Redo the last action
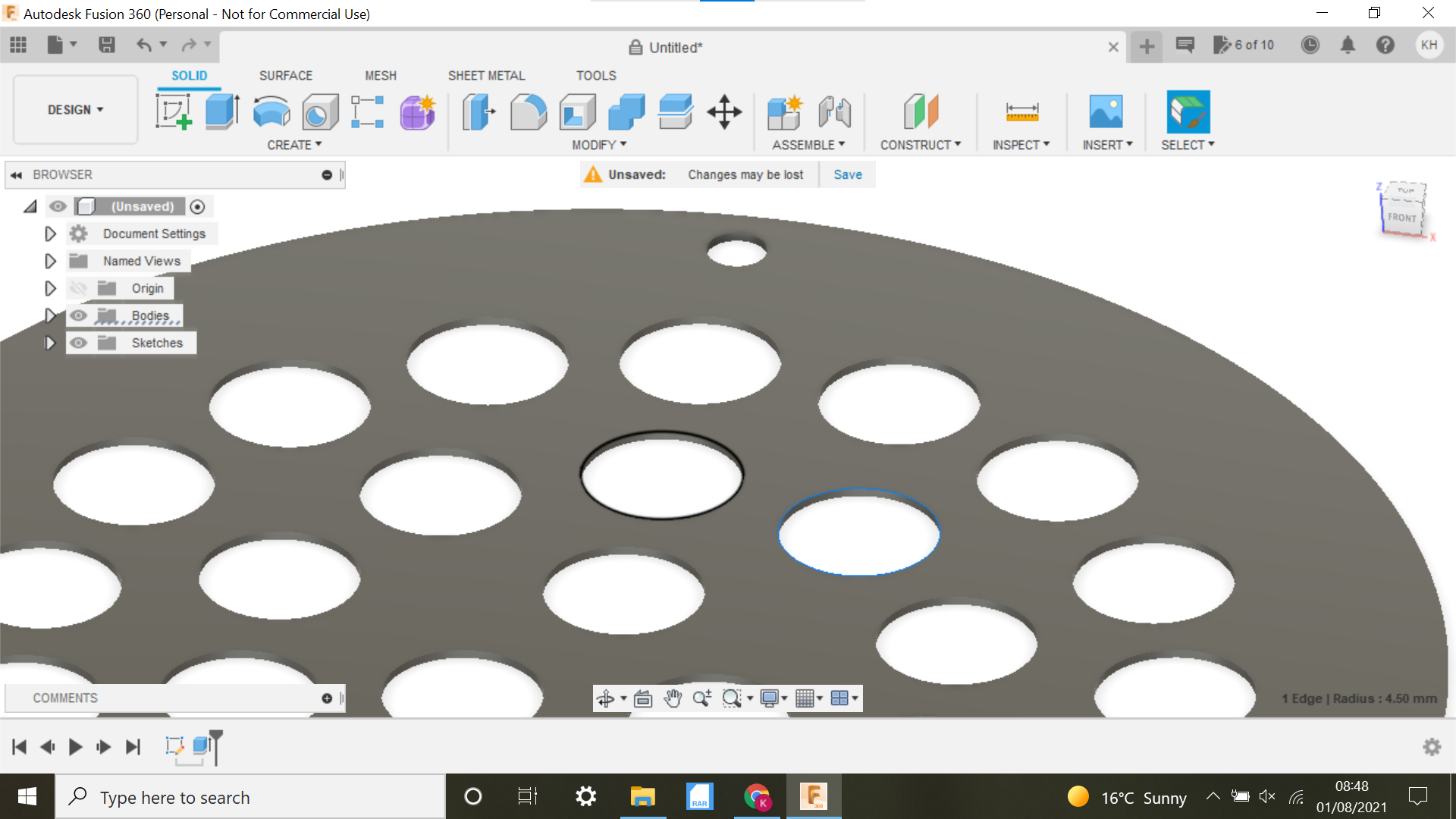The height and width of the screenshot is (819, 1456). 189,45
